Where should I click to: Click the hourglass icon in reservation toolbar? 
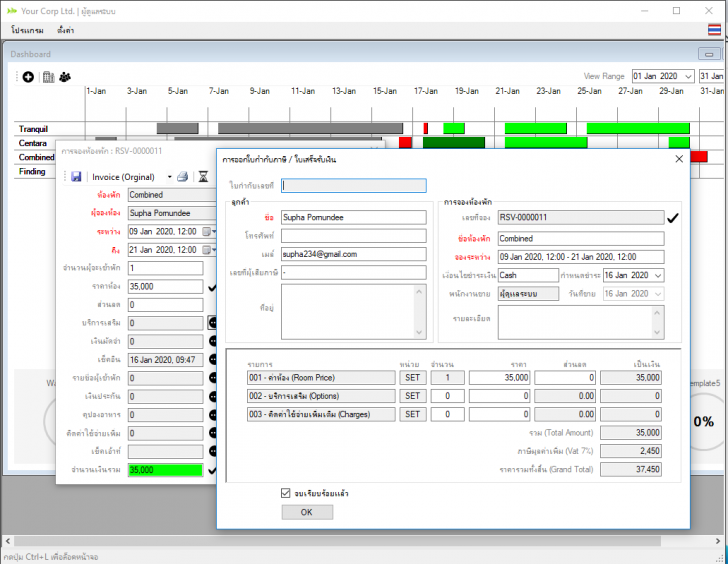point(203,177)
